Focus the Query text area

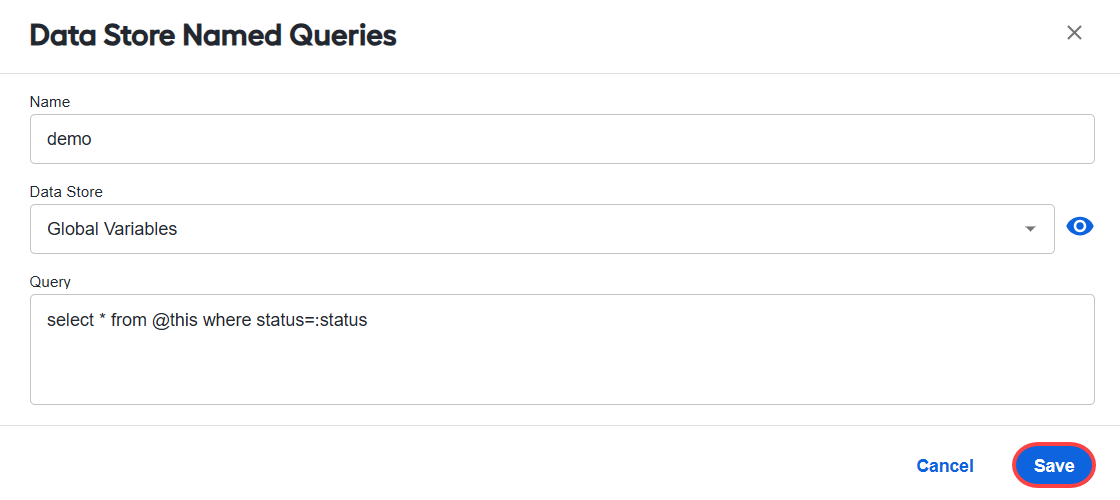coord(562,349)
